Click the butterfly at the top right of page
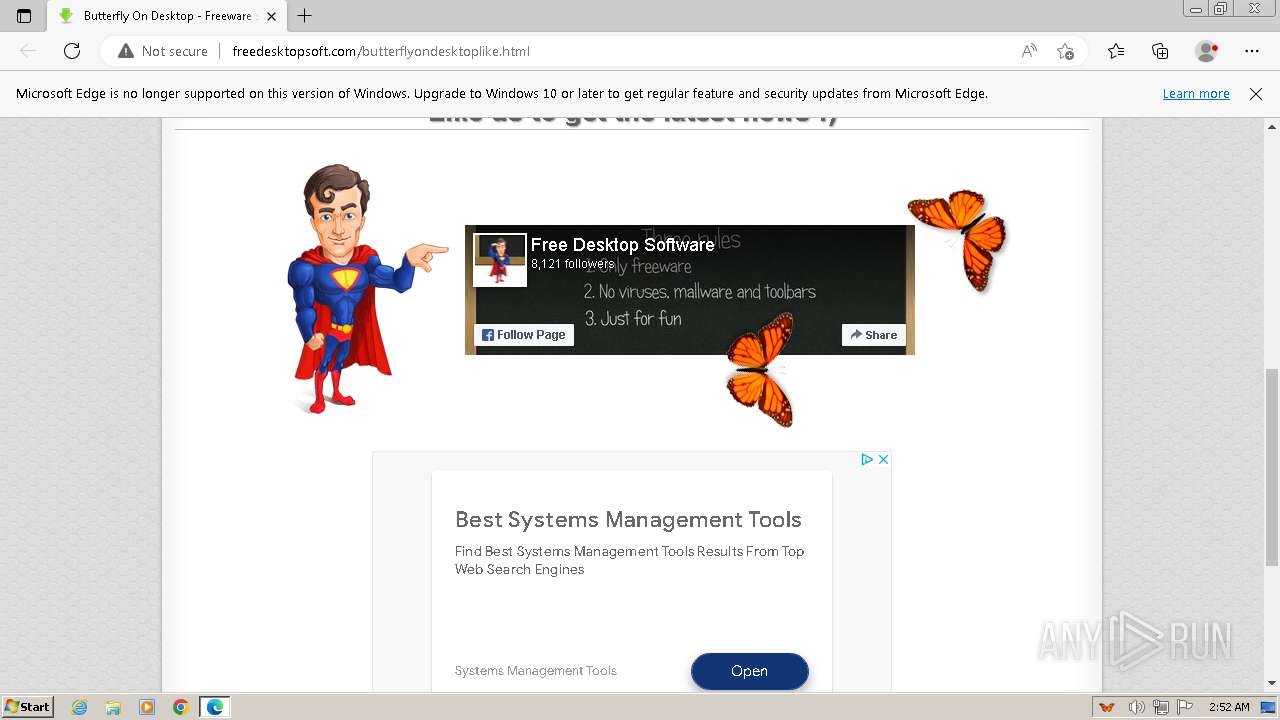 [958, 240]
